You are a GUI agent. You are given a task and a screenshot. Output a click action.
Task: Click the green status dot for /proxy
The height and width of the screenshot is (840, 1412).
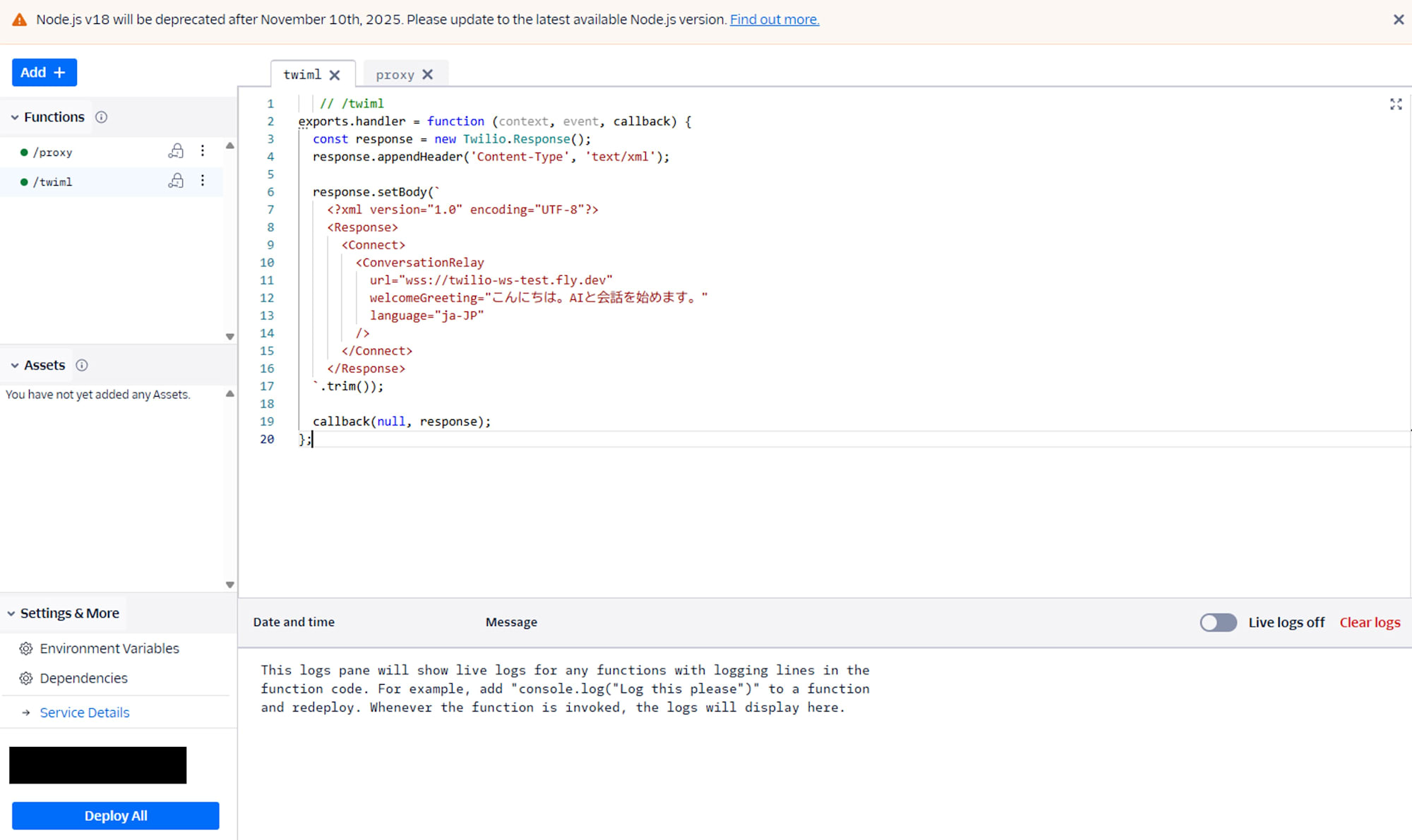click(x=24, y=152)
